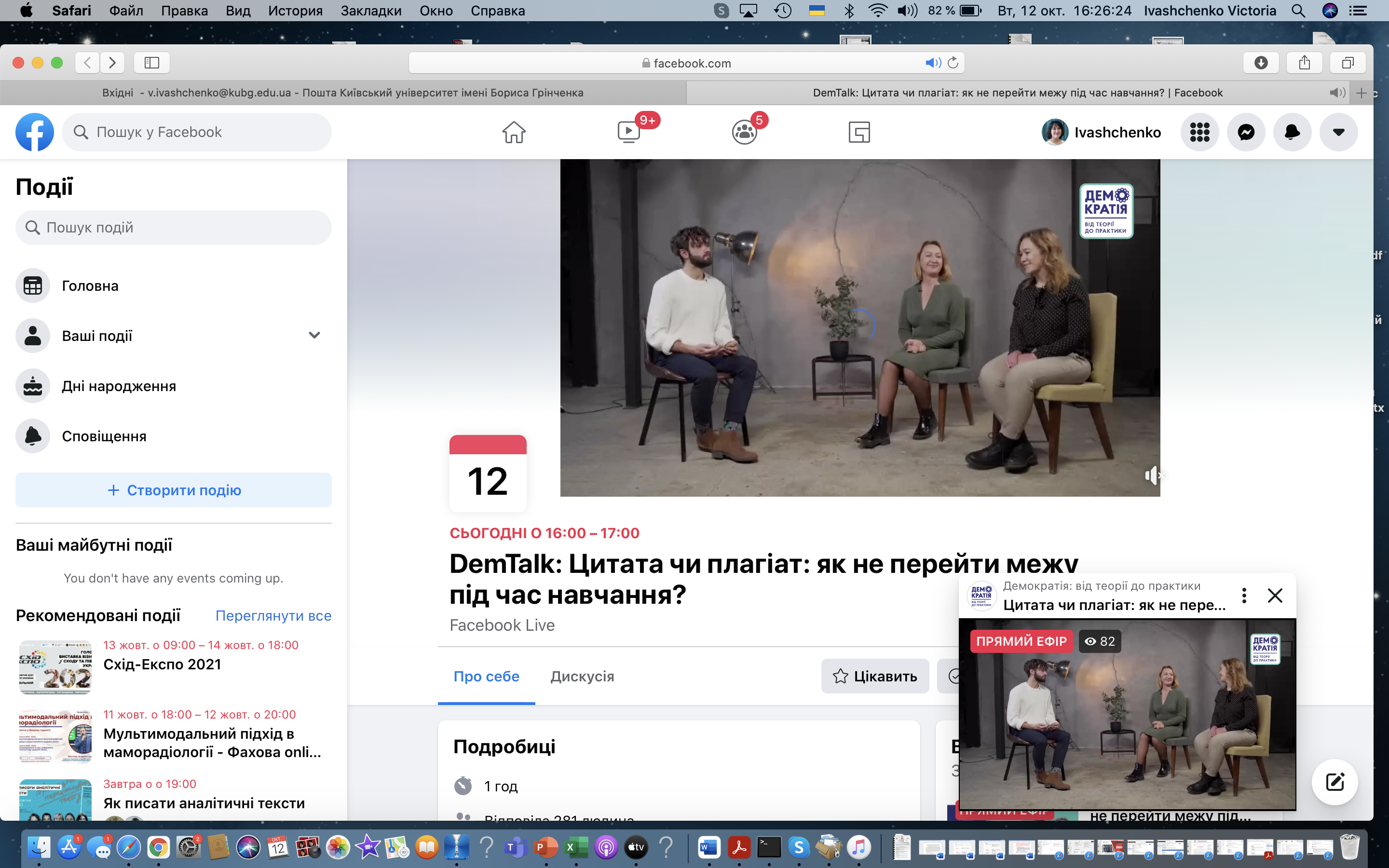The image size is (1389, 868).
Task: Open the Messenger icon
Action: 1245,132
